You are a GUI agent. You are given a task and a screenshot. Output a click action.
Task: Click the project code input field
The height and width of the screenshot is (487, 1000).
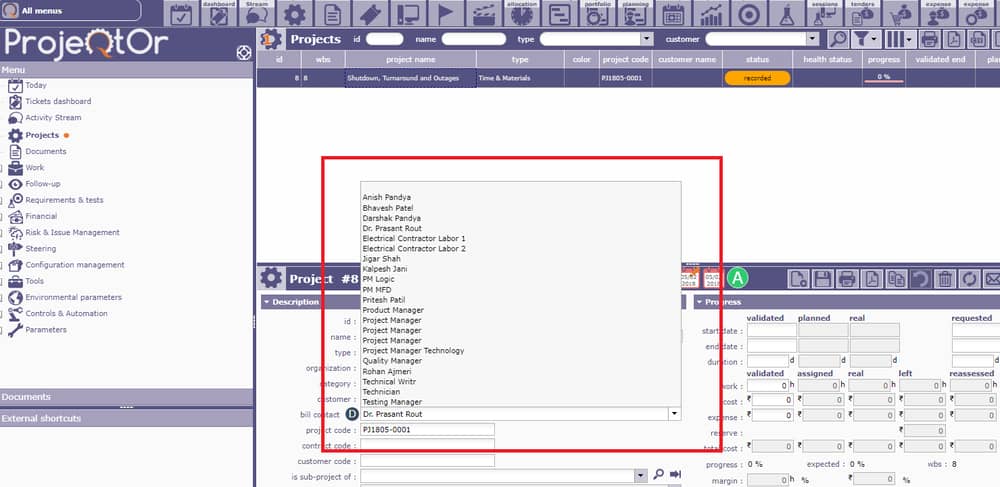427,430
